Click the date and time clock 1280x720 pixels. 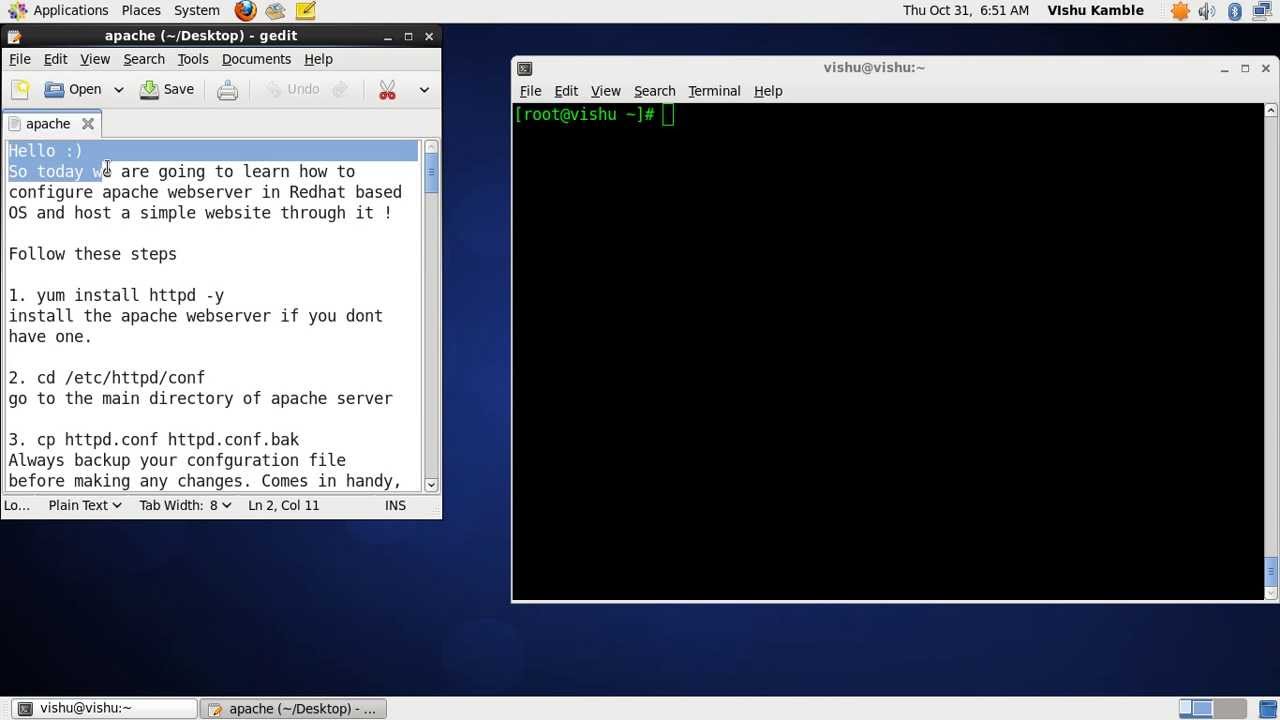click(x=966, y=10)
